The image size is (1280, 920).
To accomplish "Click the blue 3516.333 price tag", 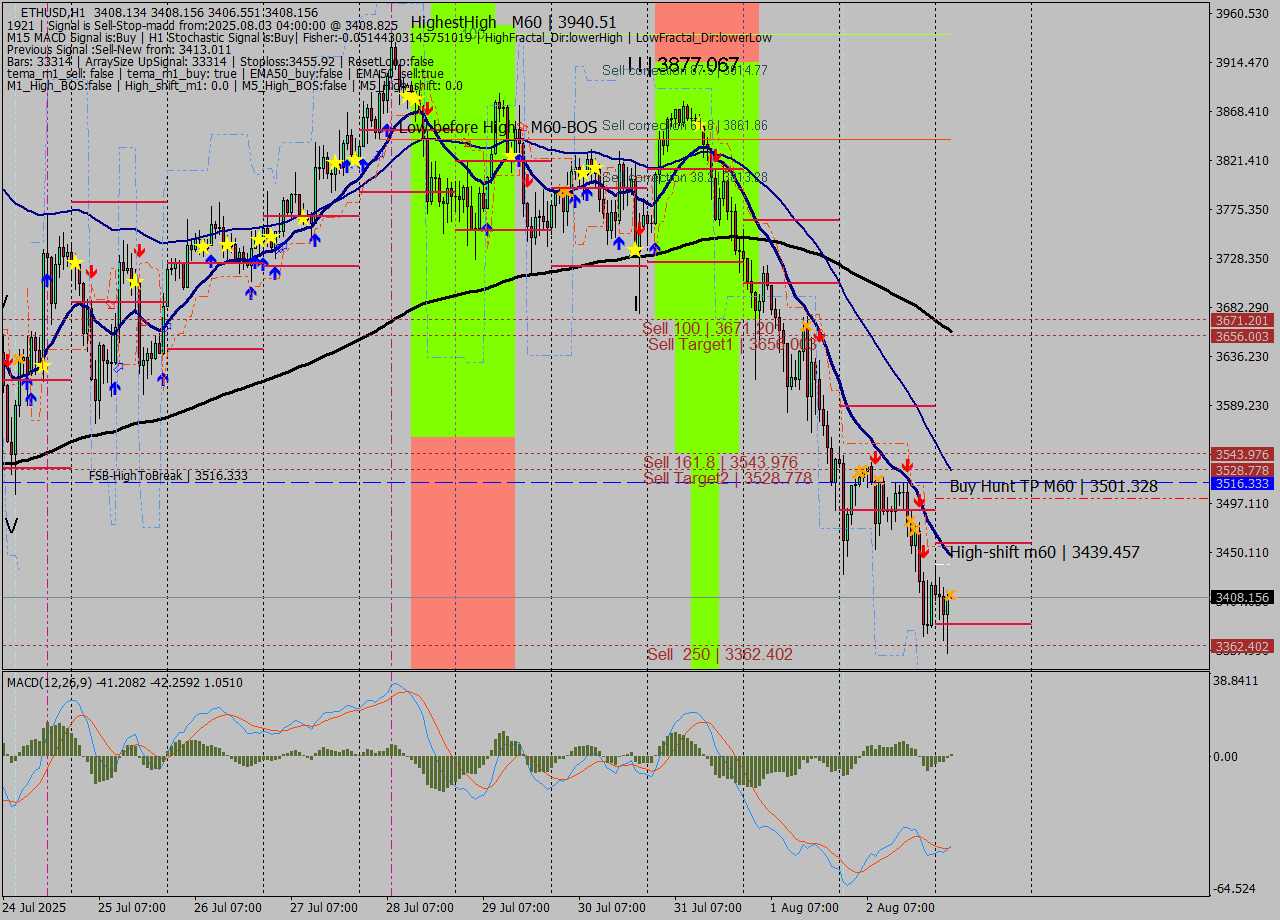I will 1241,484.
